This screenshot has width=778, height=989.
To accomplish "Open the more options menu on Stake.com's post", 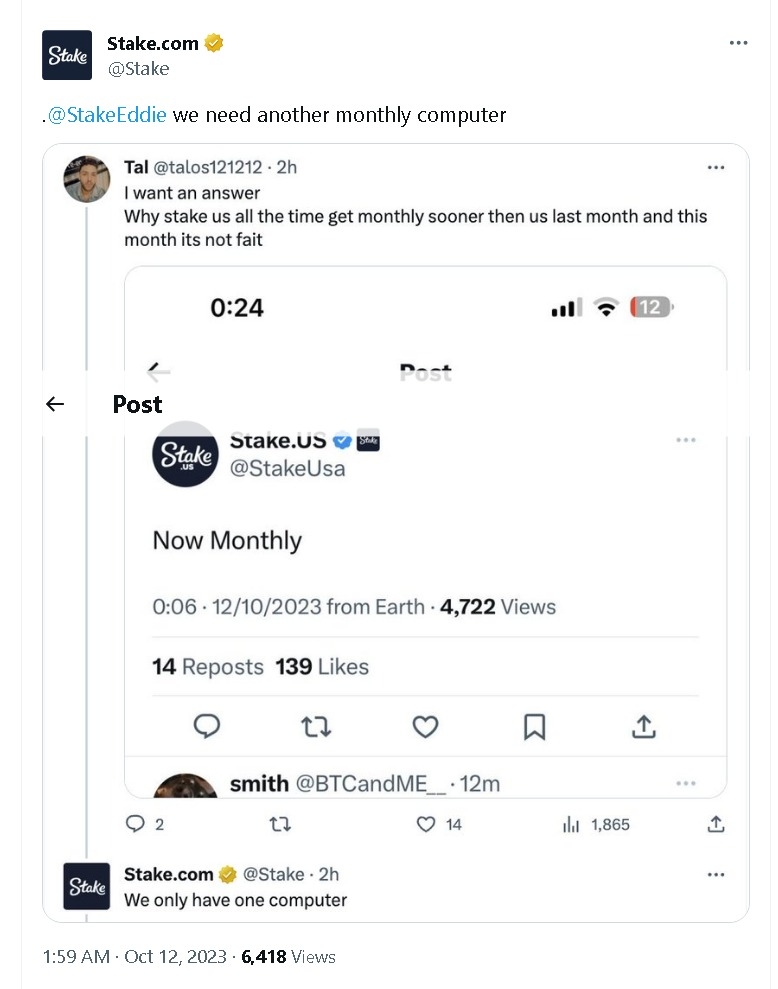I will (739, 42).
